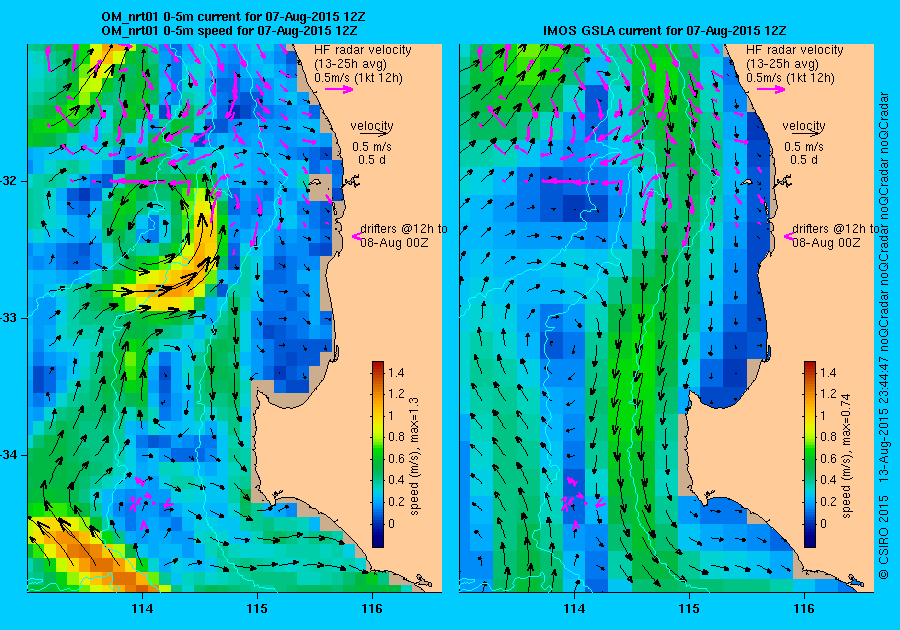The height and width of the screenshot is (630, 900).
Task: Click the 'OM_nrt01 0-5m current' title line
Action: (x=233, y=17)
